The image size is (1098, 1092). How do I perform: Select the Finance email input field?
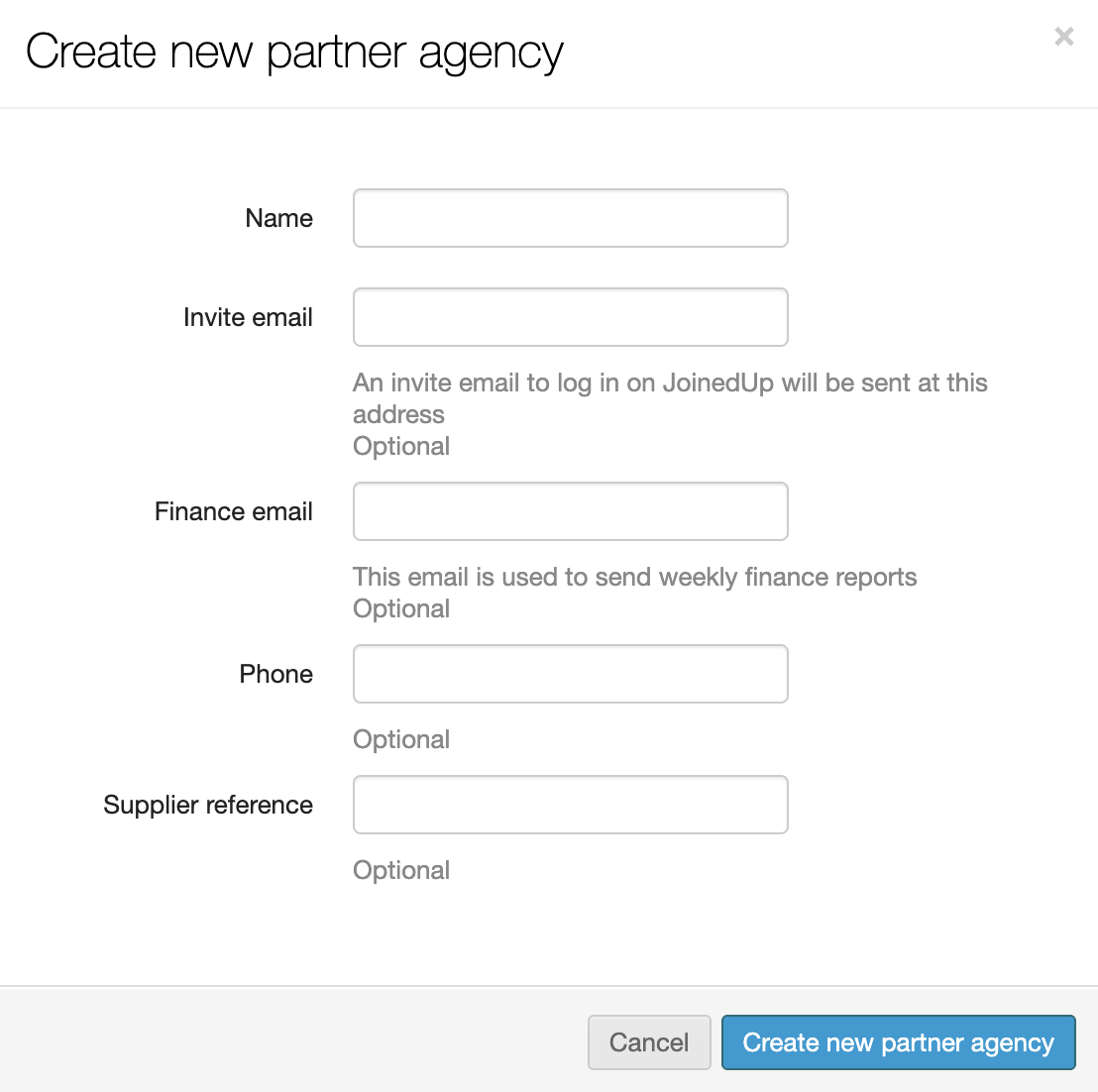pyautogui.click(x=570, y=511)
